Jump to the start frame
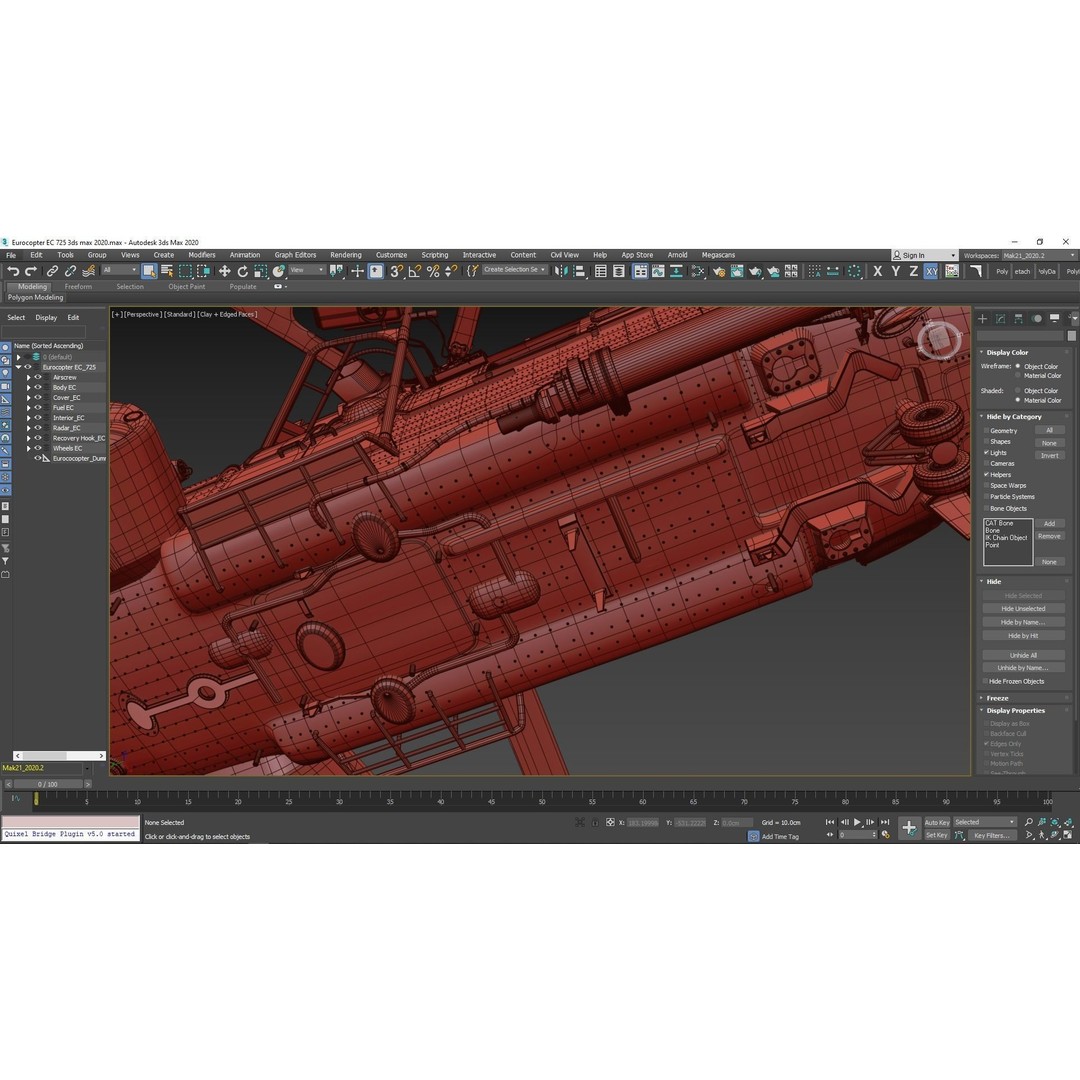Viewport: 1080px width, 1080px height. pos(830,822)
